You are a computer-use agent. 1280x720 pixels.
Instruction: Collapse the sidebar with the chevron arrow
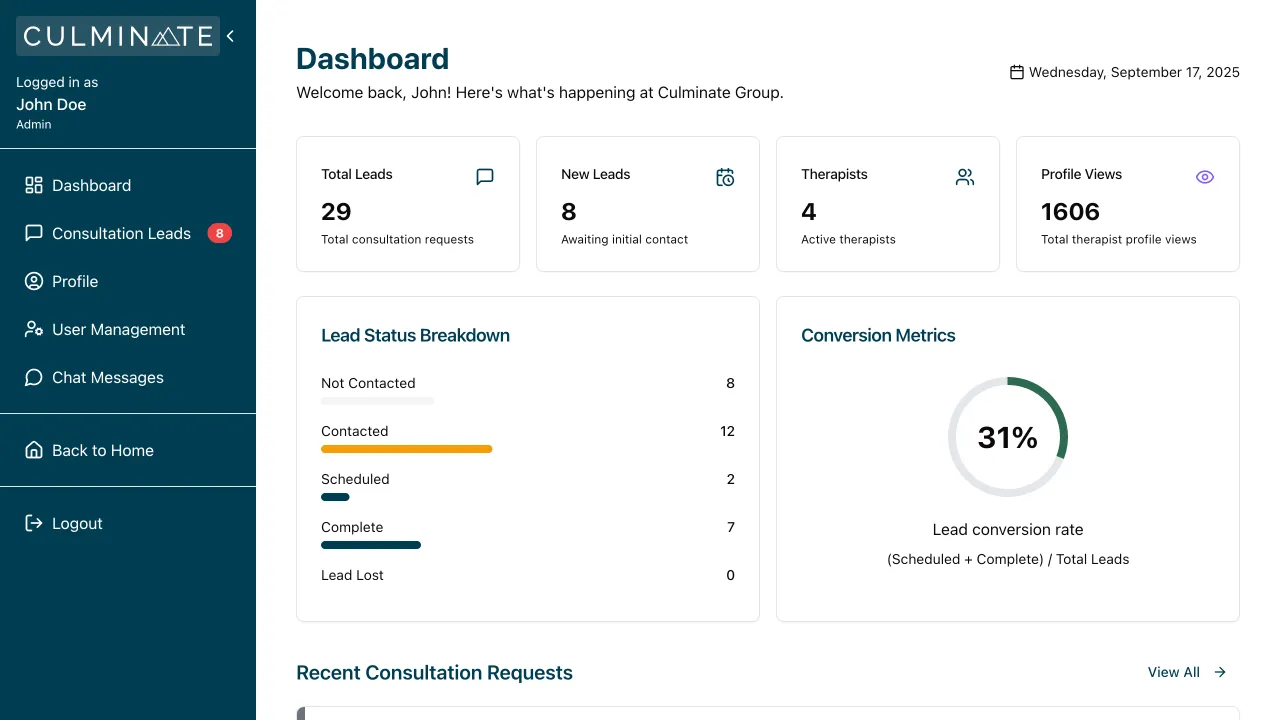click(x=230, y=36)
